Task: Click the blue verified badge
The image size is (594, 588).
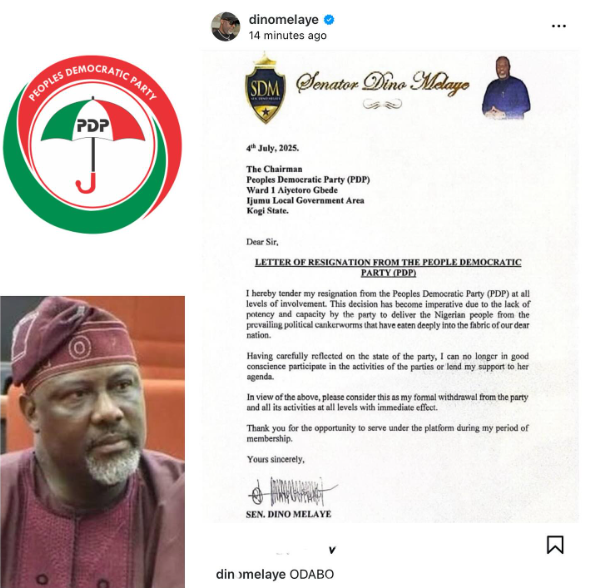Action: tap(329, 19)
